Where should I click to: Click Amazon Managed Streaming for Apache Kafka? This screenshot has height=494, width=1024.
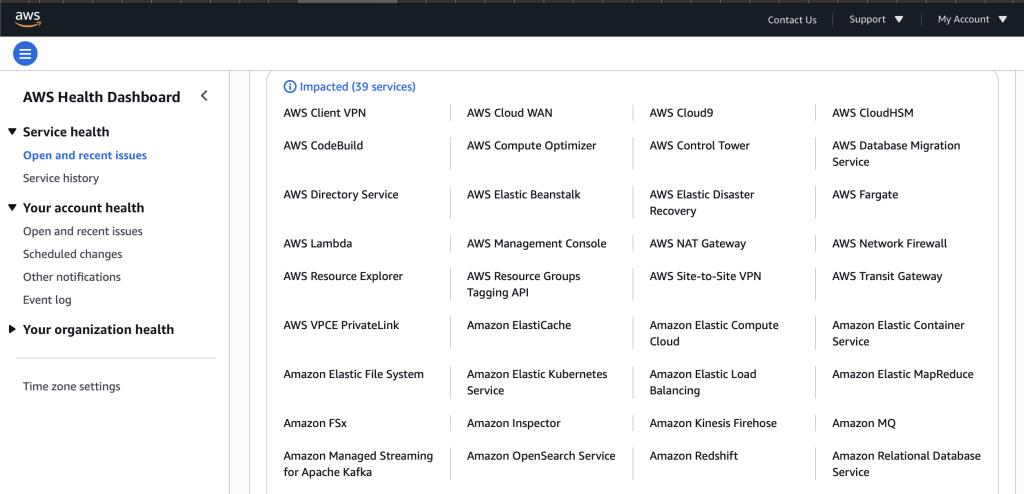pyautogui.click(x=358, y=464)
